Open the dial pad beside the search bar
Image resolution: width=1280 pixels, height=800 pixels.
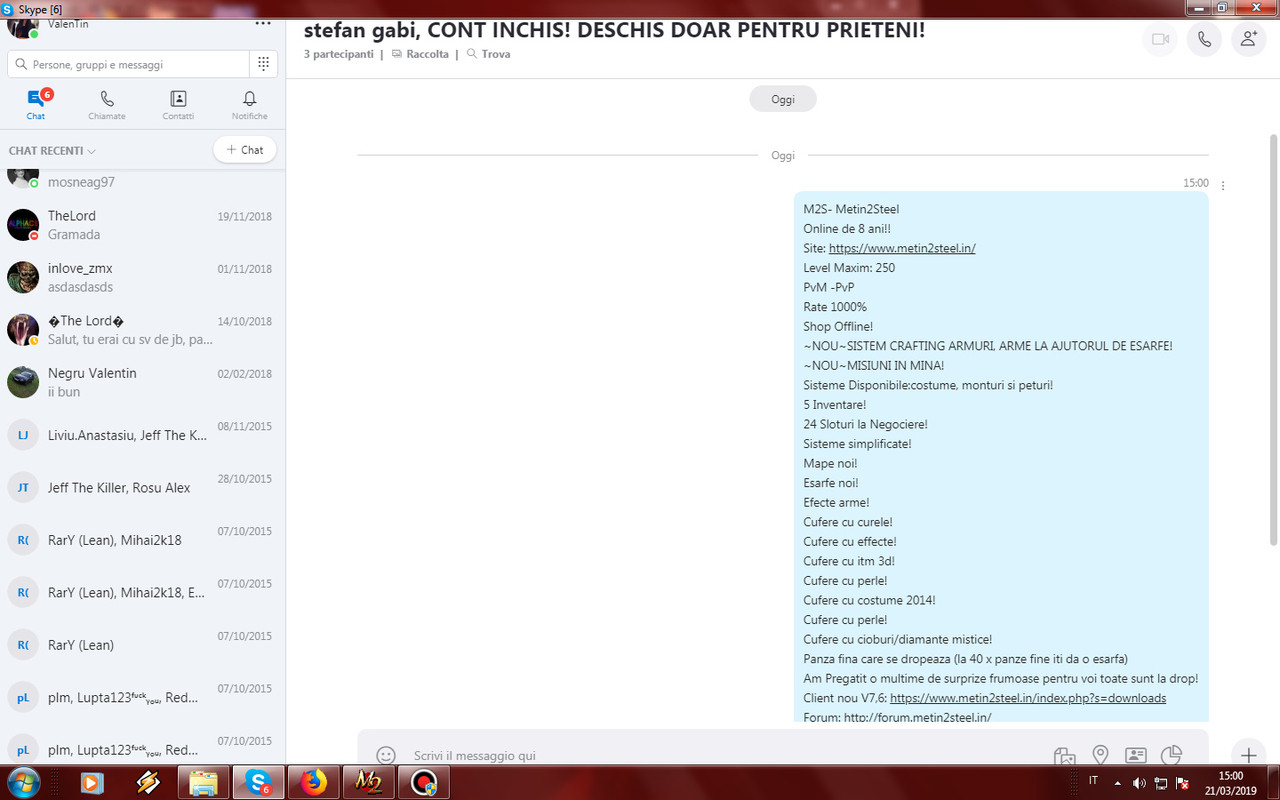[263, 63]
